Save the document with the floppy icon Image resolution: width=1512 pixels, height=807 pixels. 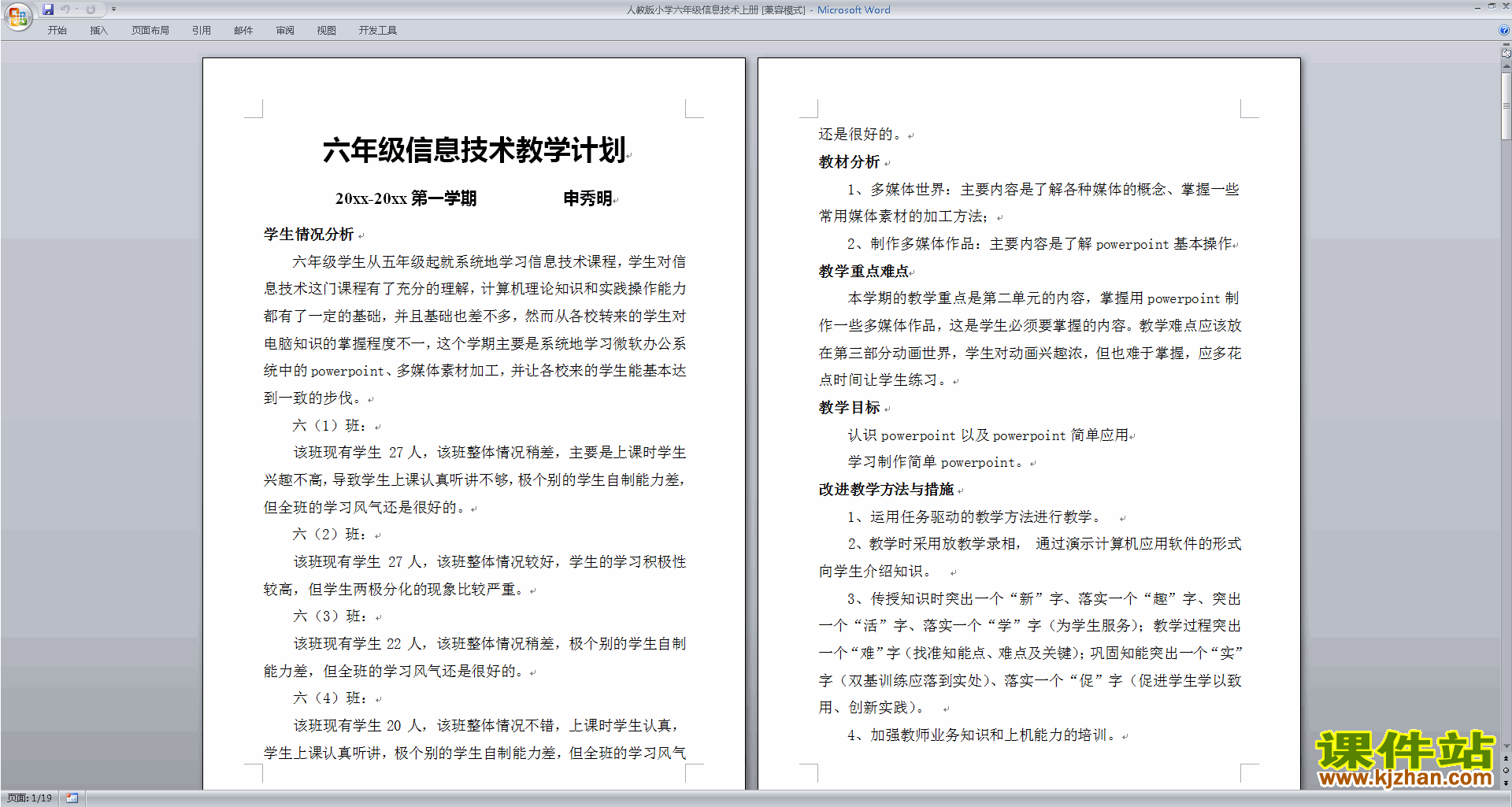pos(48,9)
